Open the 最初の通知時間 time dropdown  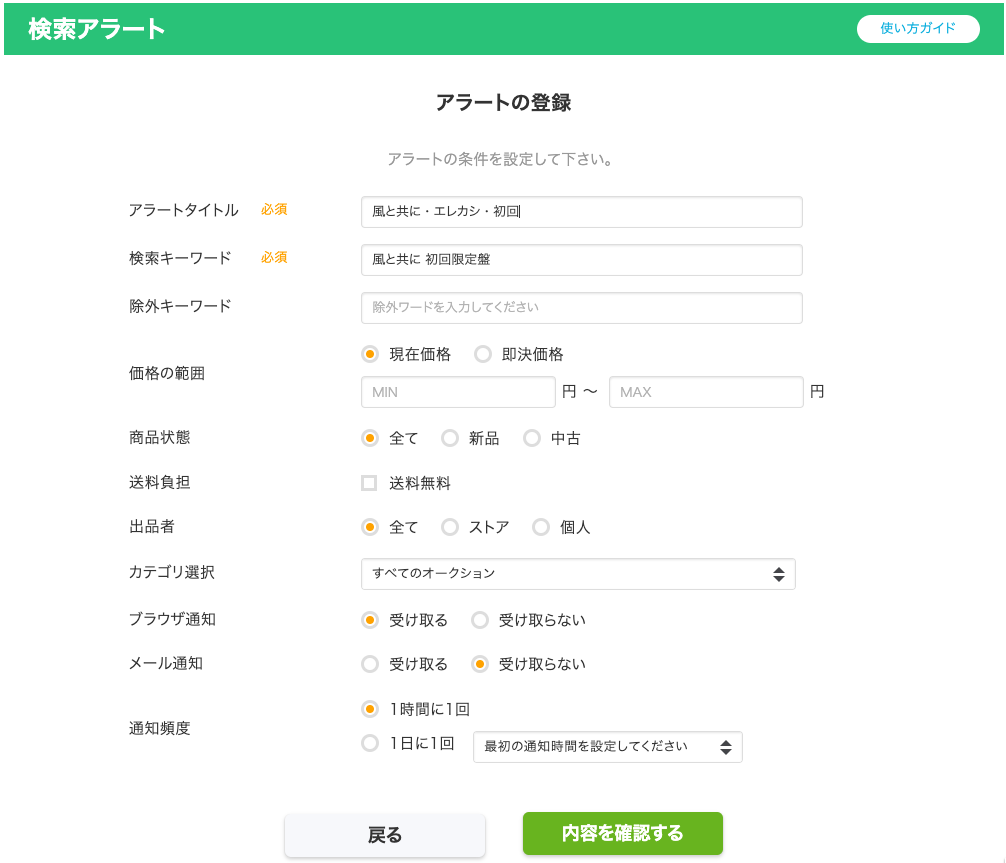[607, 747]
